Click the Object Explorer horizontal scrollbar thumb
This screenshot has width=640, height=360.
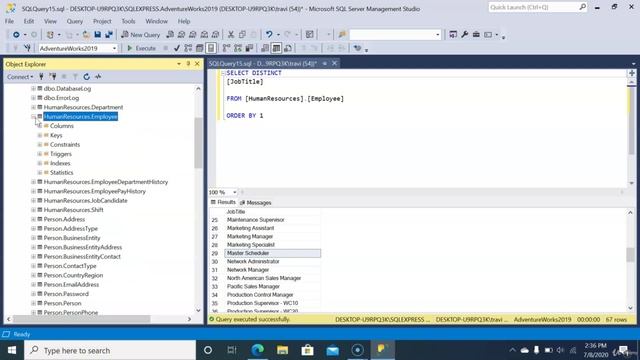[x=82, y=319]
